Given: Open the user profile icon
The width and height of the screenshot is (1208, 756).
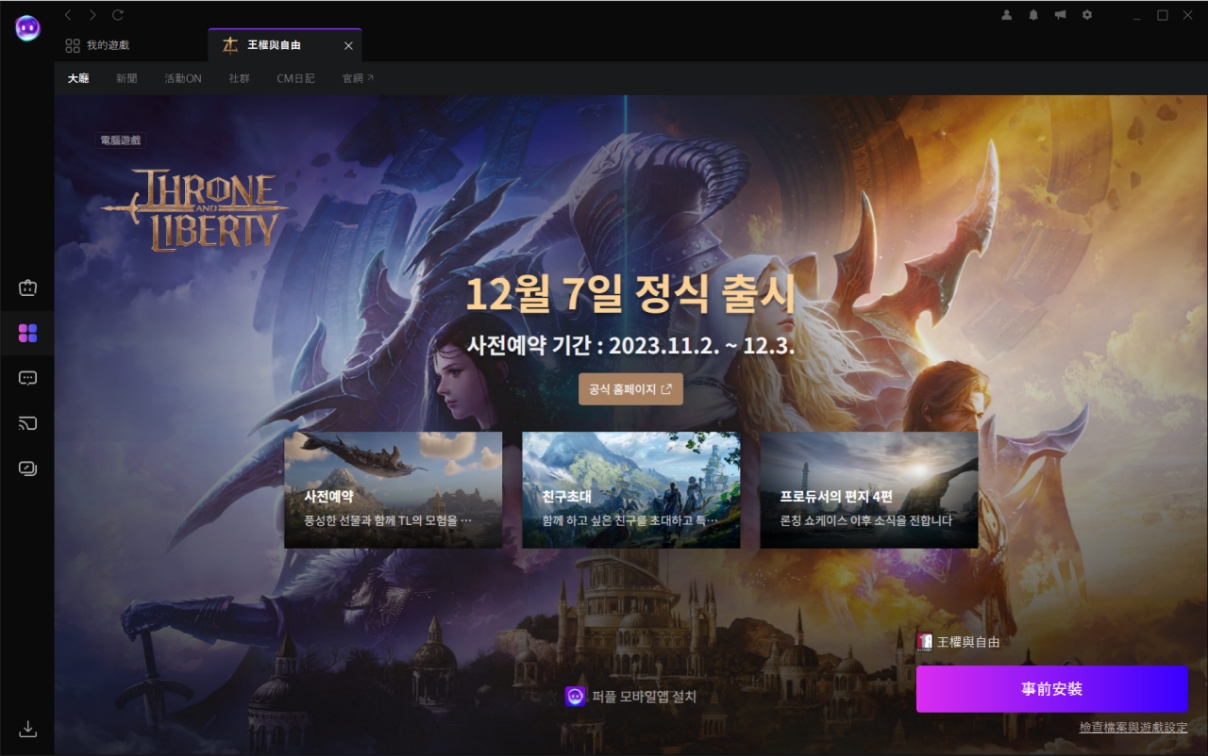Looking at the screenshot, I should pos(1007,15).
